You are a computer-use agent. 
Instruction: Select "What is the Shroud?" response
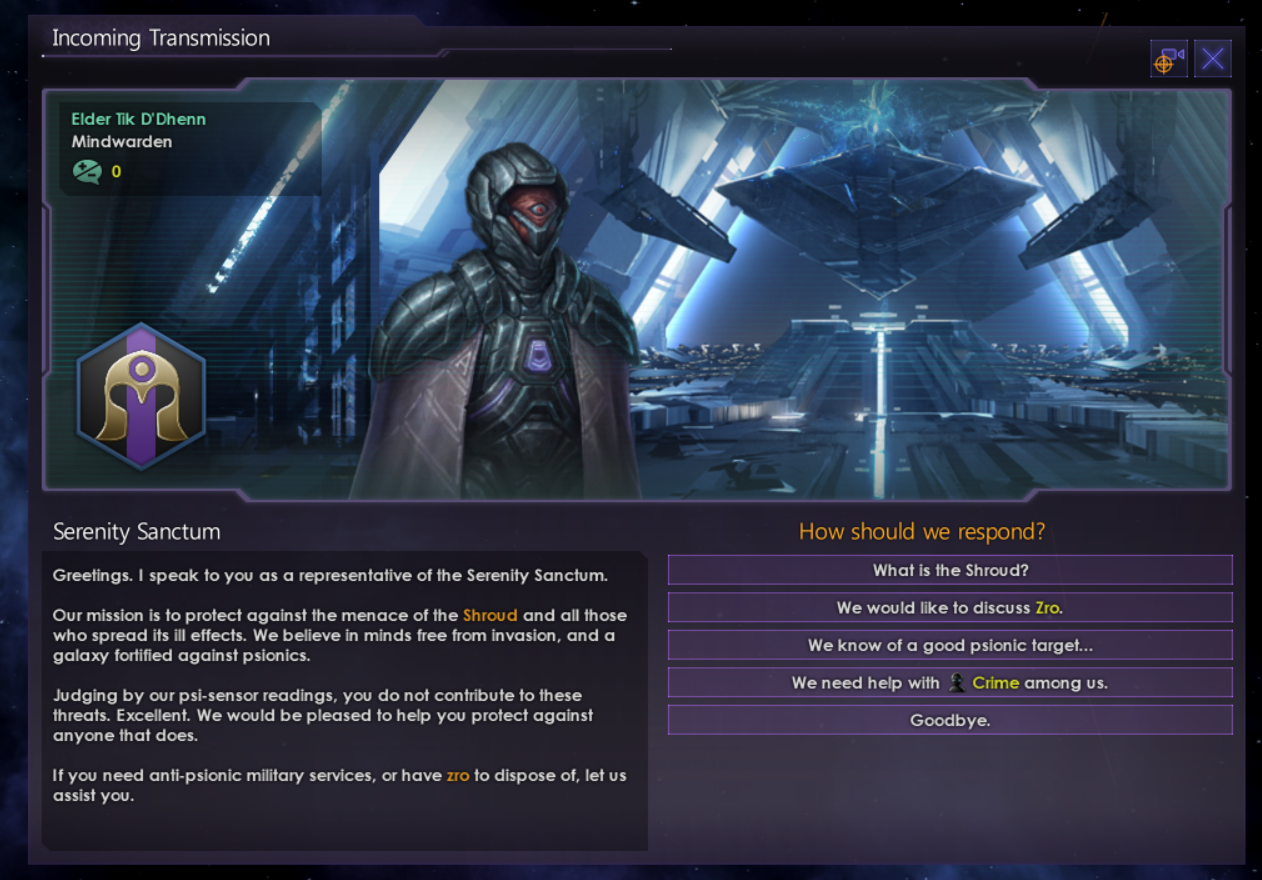click(950, 570)
